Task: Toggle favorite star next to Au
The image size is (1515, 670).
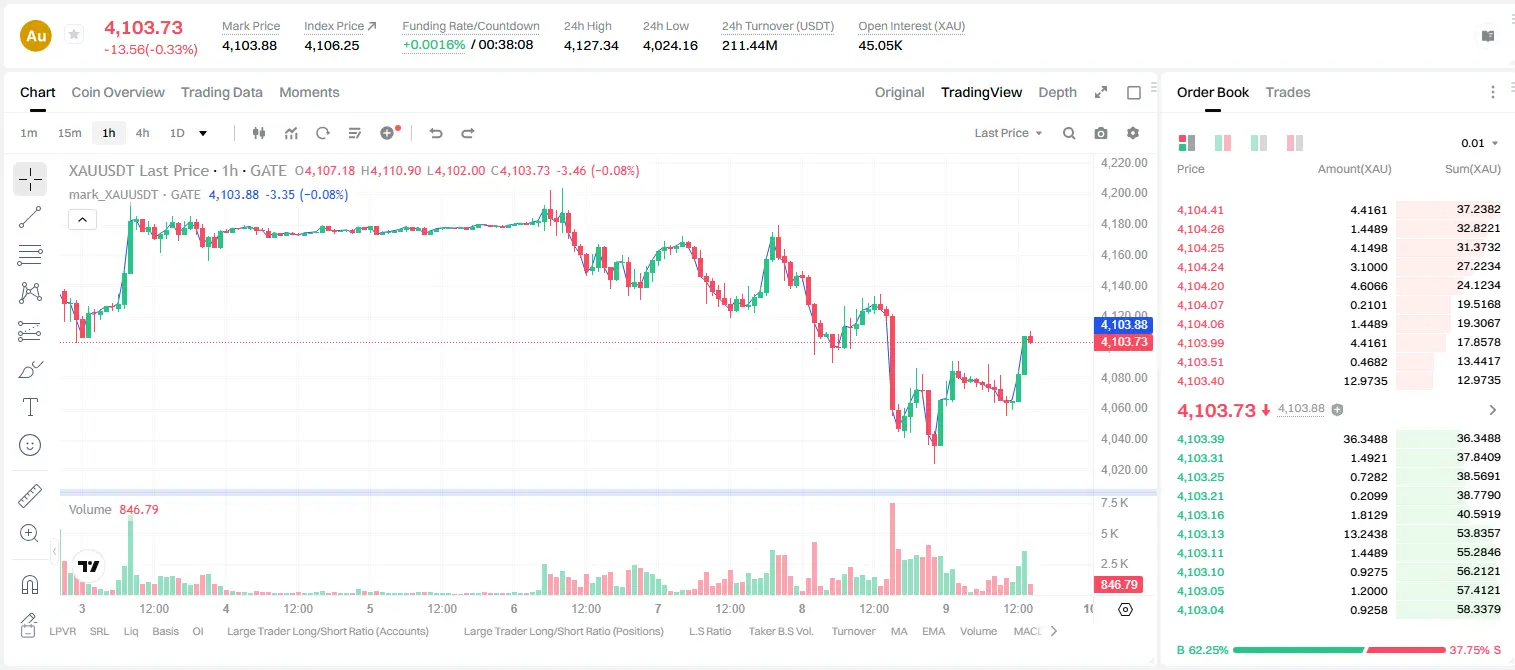Action: click(x=73, y=35)
